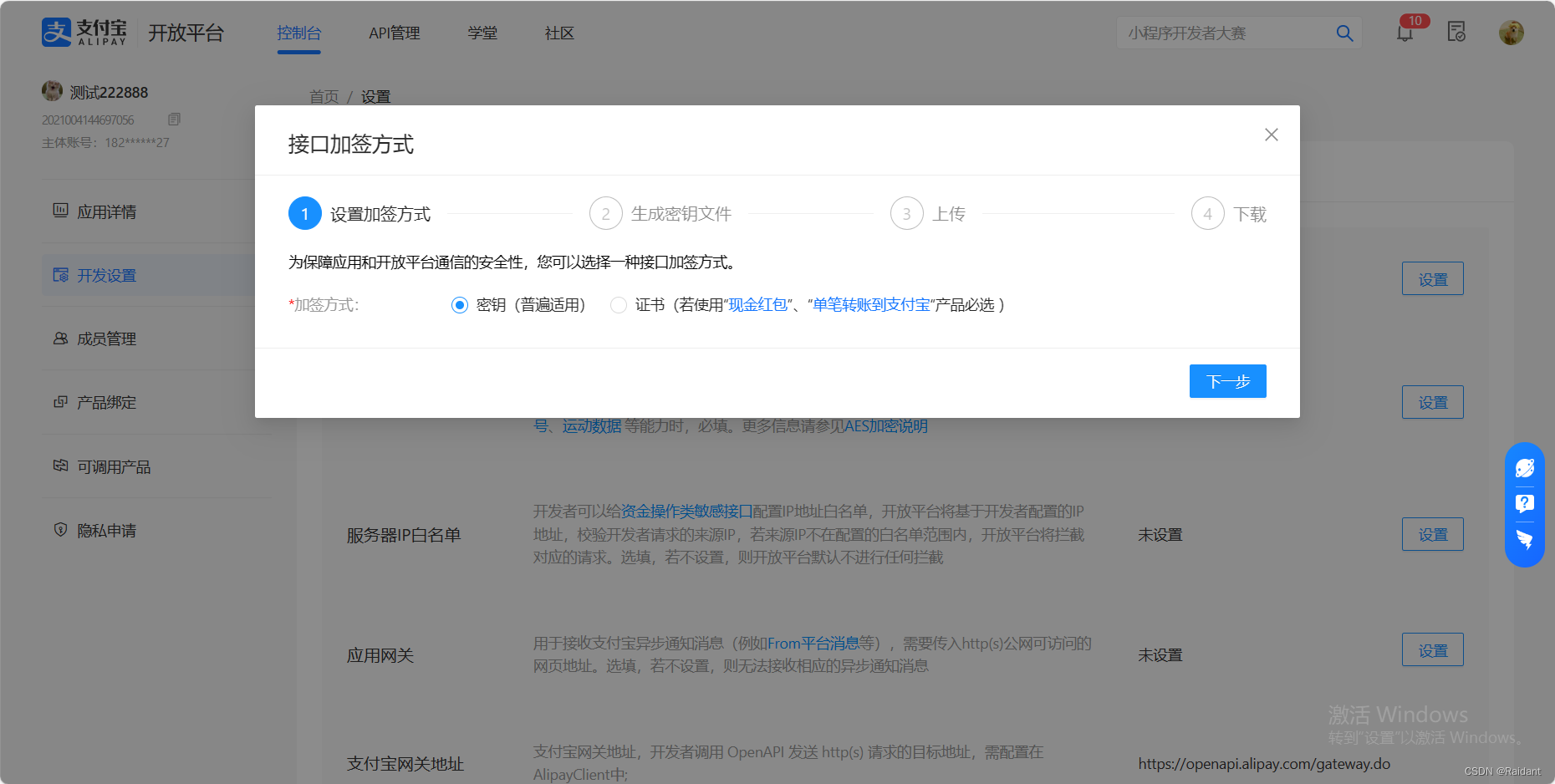Open the 社区 menu
Viewport: 1555px width, 784px height.
coord(559,33)
